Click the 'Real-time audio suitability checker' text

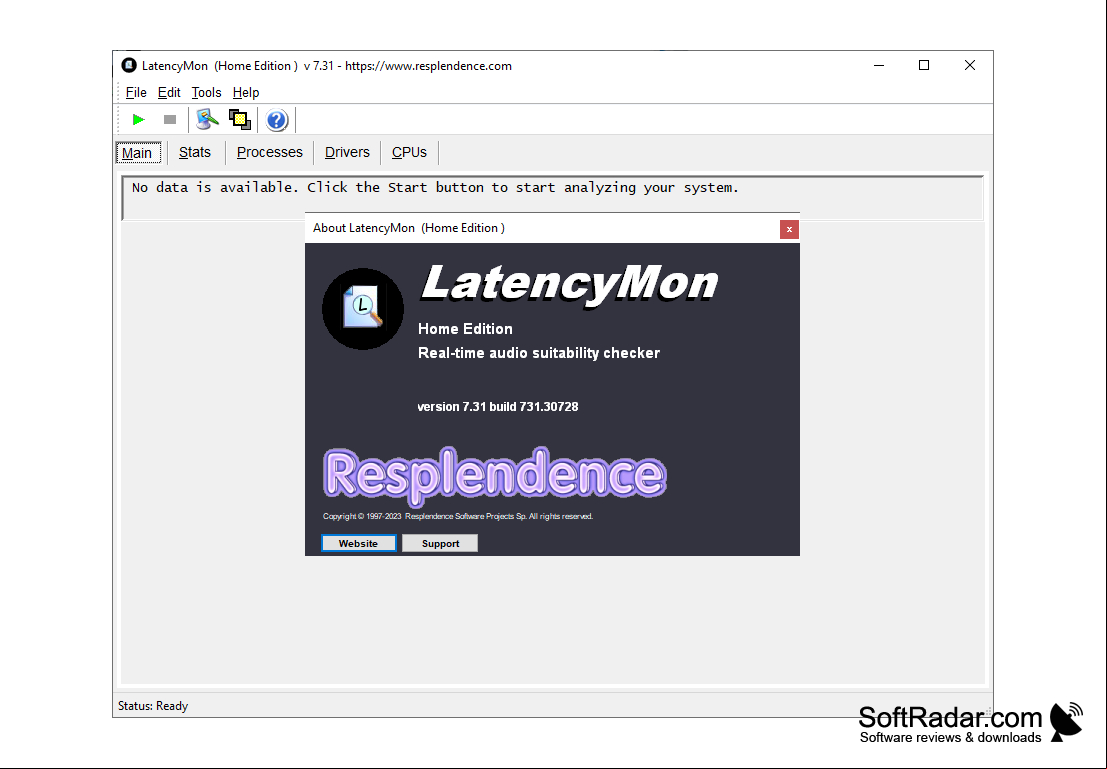tap(539, 353)
